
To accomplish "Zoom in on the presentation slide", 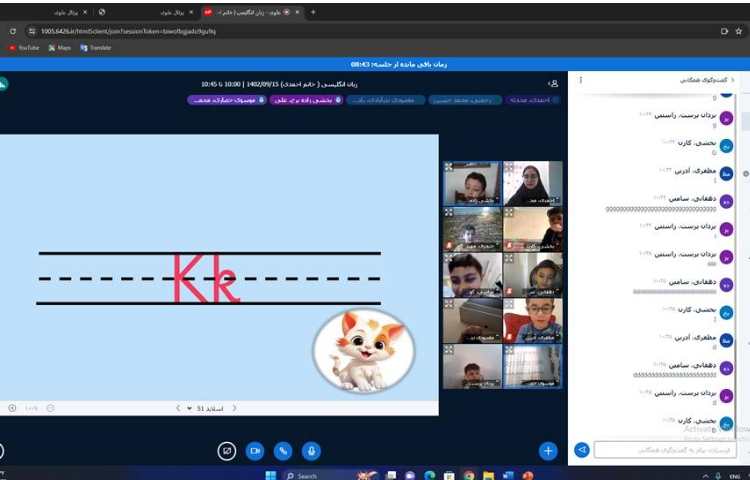I will [12, 408].
